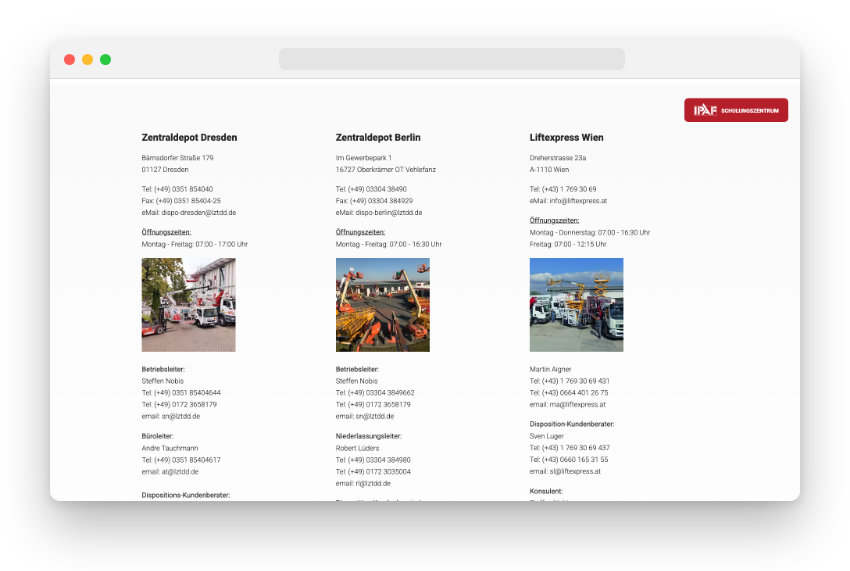Click name Robert Lüders

point(357,448)
